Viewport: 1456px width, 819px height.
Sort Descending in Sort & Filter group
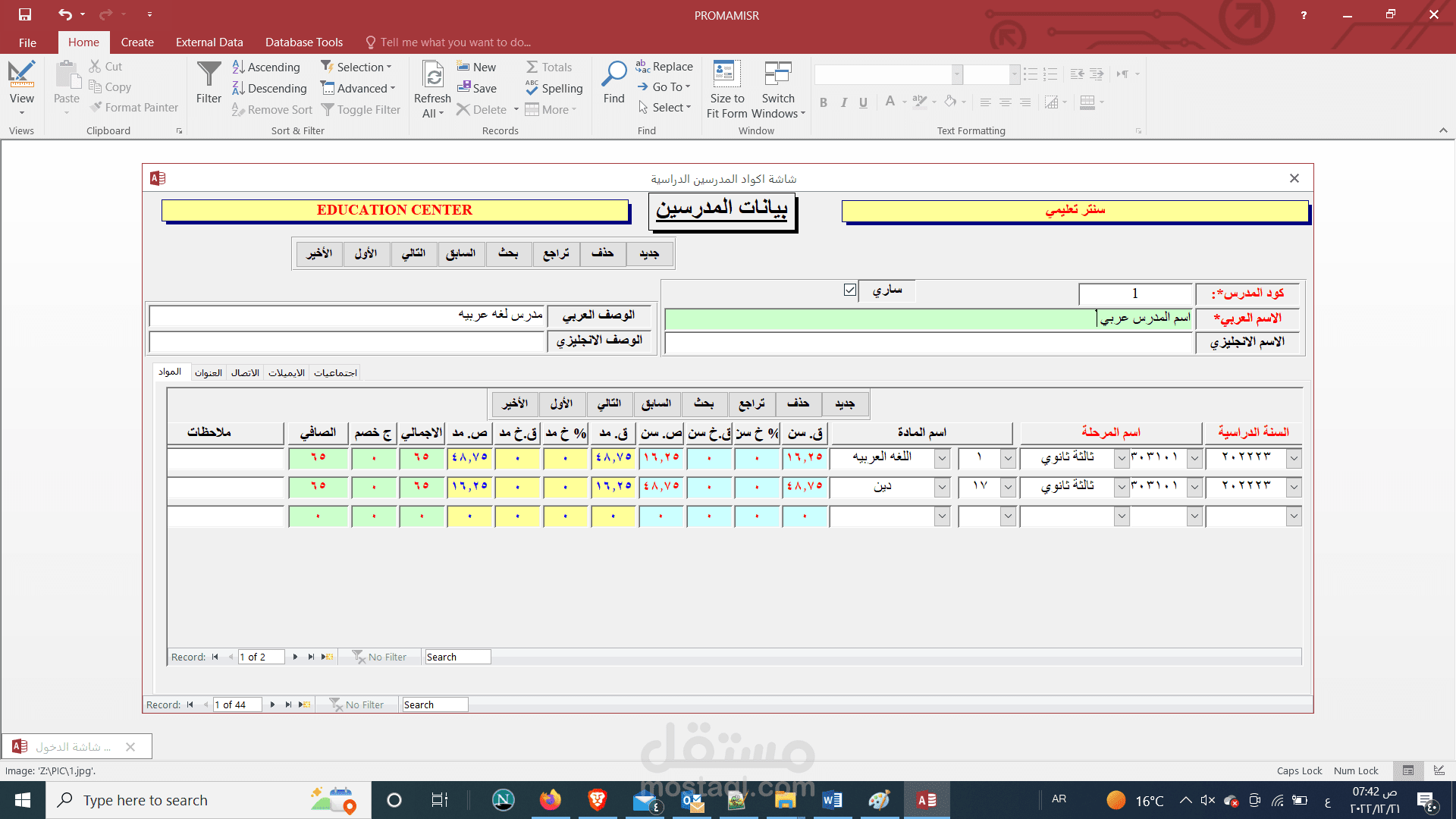[x=269, y=89]
